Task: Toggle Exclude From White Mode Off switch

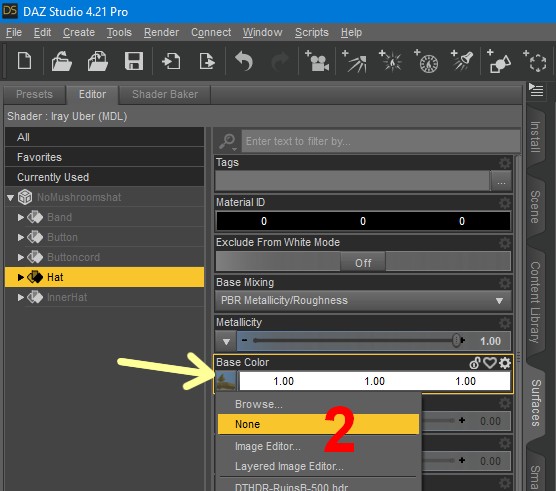Action: click(x=363, y=263)
